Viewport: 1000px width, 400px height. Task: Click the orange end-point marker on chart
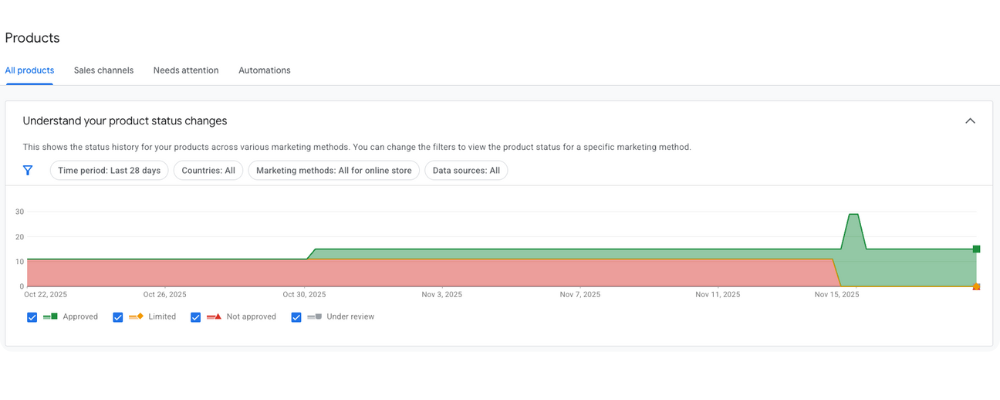(976, 287)
